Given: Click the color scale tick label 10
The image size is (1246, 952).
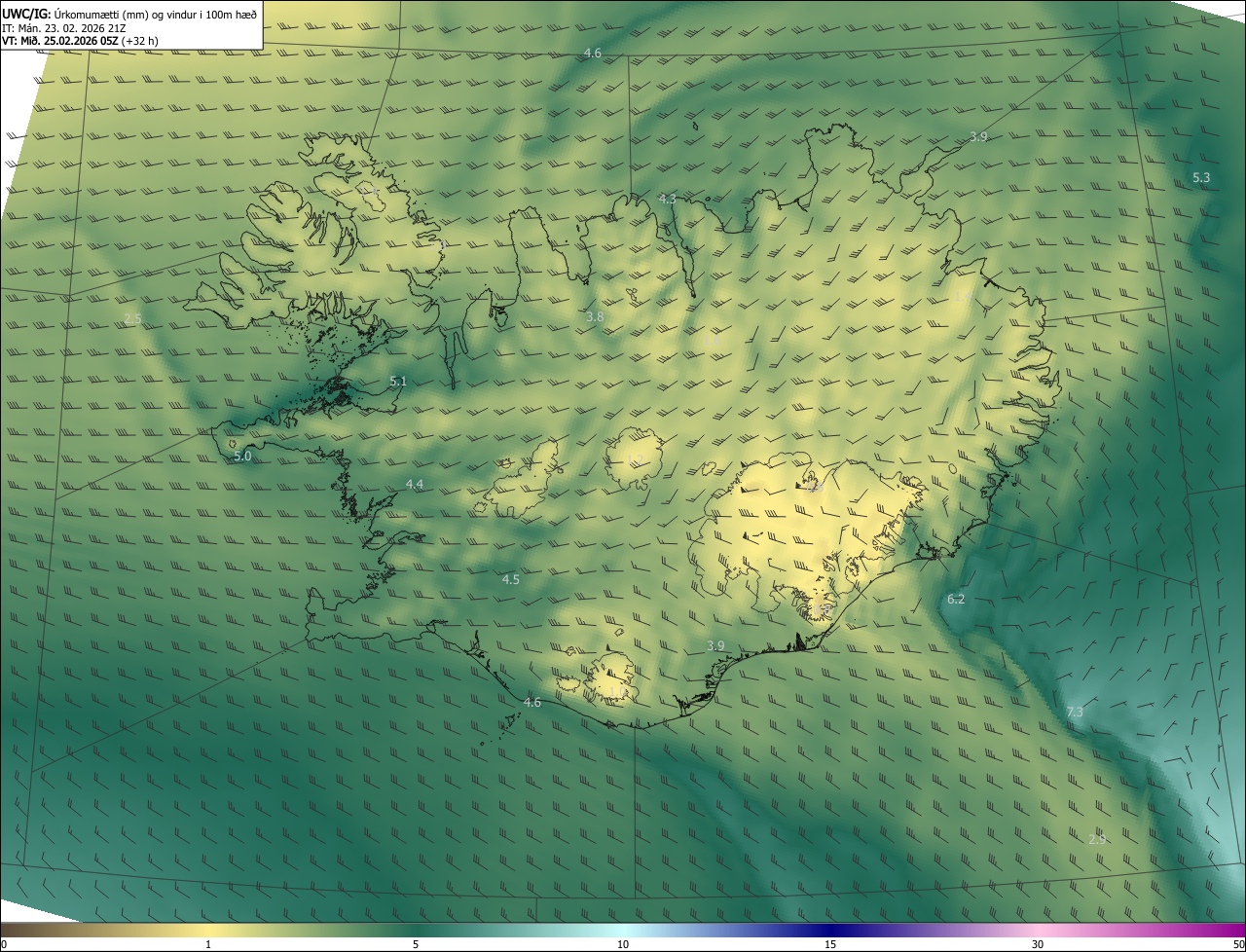Looking at the screenshot, I should (623, 944).
